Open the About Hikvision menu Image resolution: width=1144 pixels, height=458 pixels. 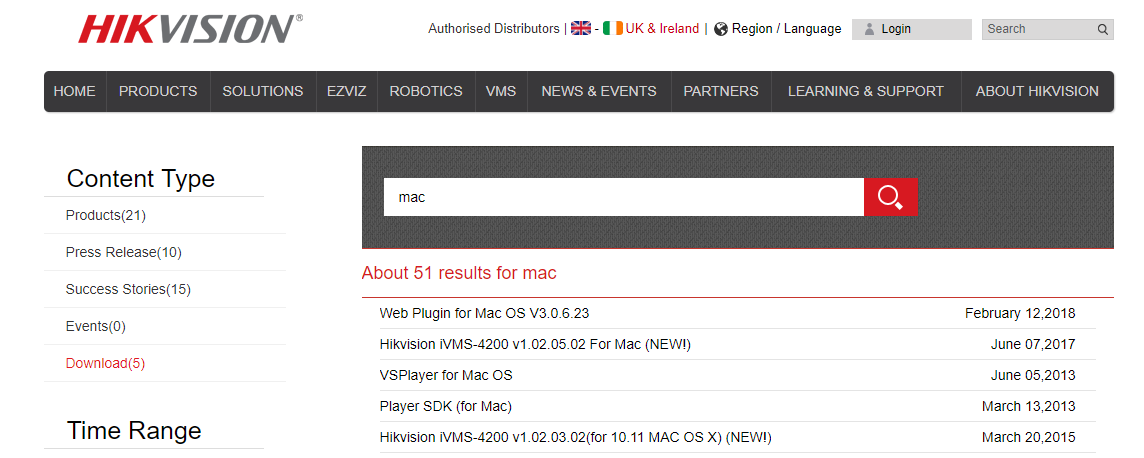click(1037, 91)
